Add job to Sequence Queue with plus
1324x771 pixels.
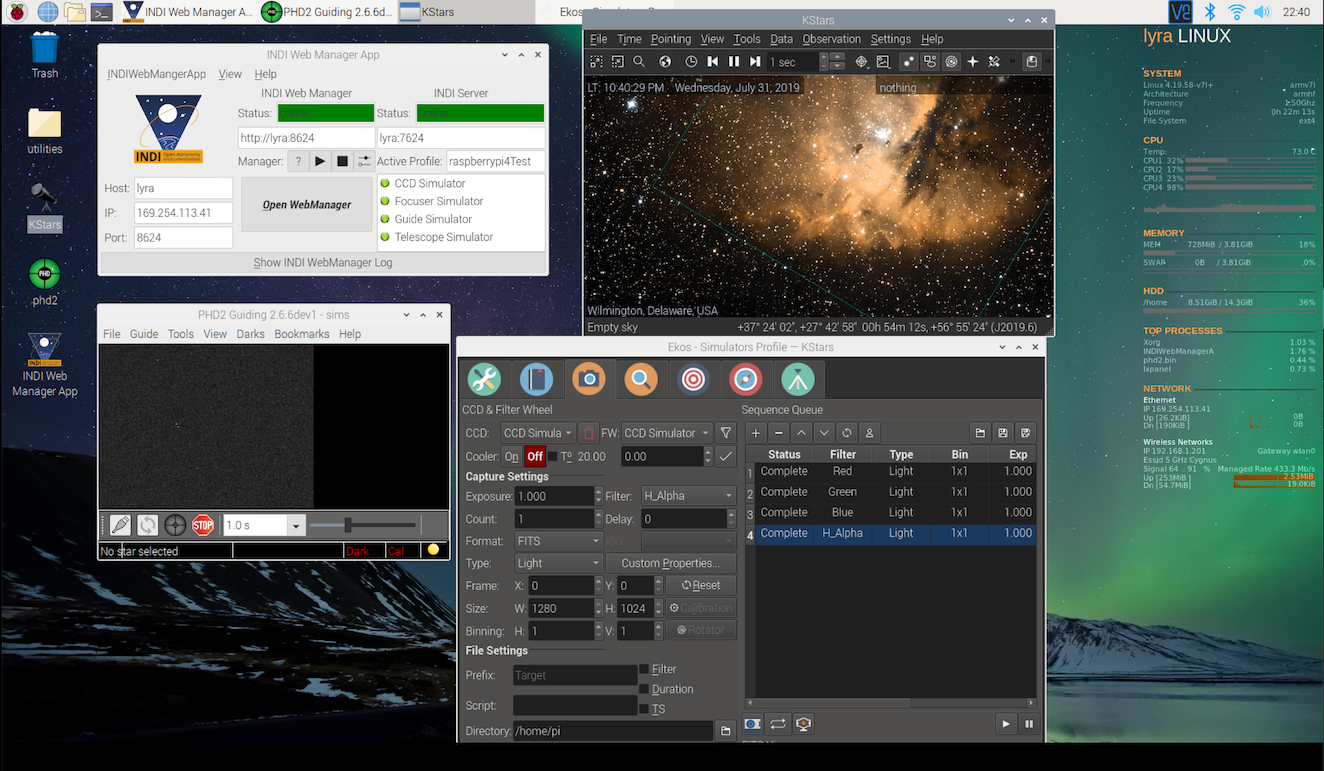[x=757, y=433]
